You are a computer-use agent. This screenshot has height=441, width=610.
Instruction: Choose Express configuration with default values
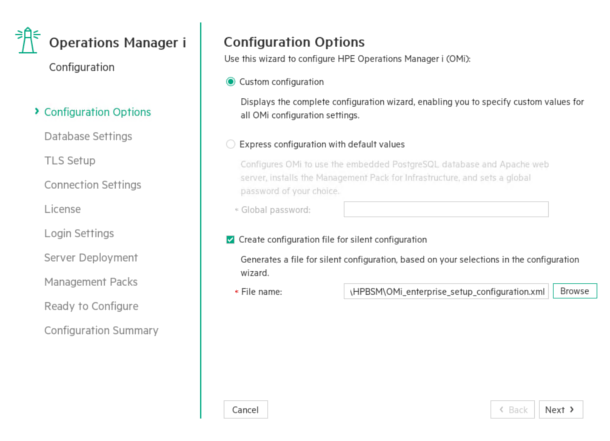(x=231, y=144)
